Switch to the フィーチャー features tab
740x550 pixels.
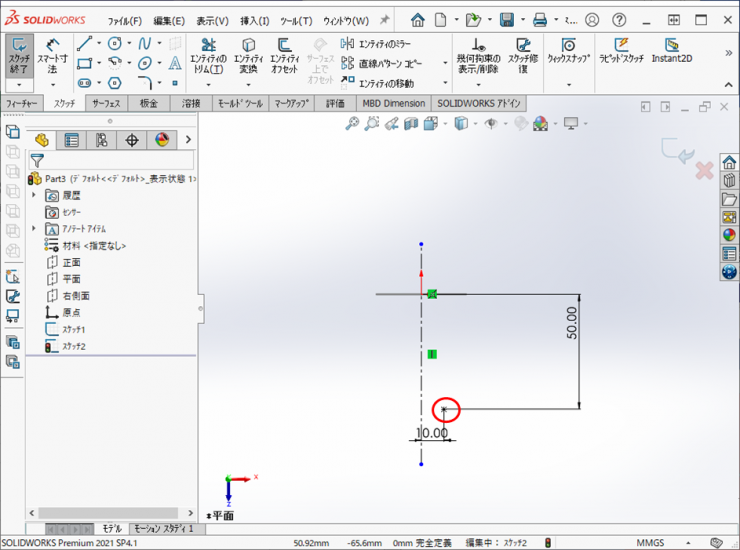(x=23, y=103)
